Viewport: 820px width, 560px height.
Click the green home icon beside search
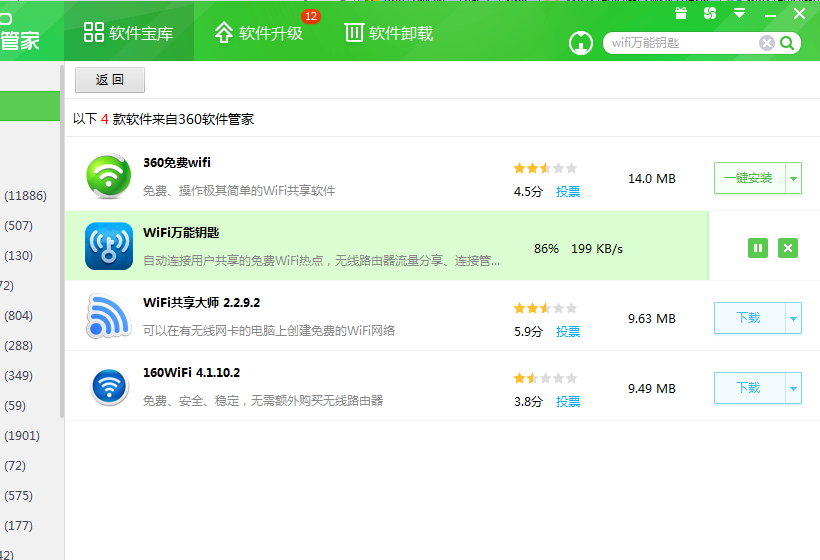coord(580,43)
